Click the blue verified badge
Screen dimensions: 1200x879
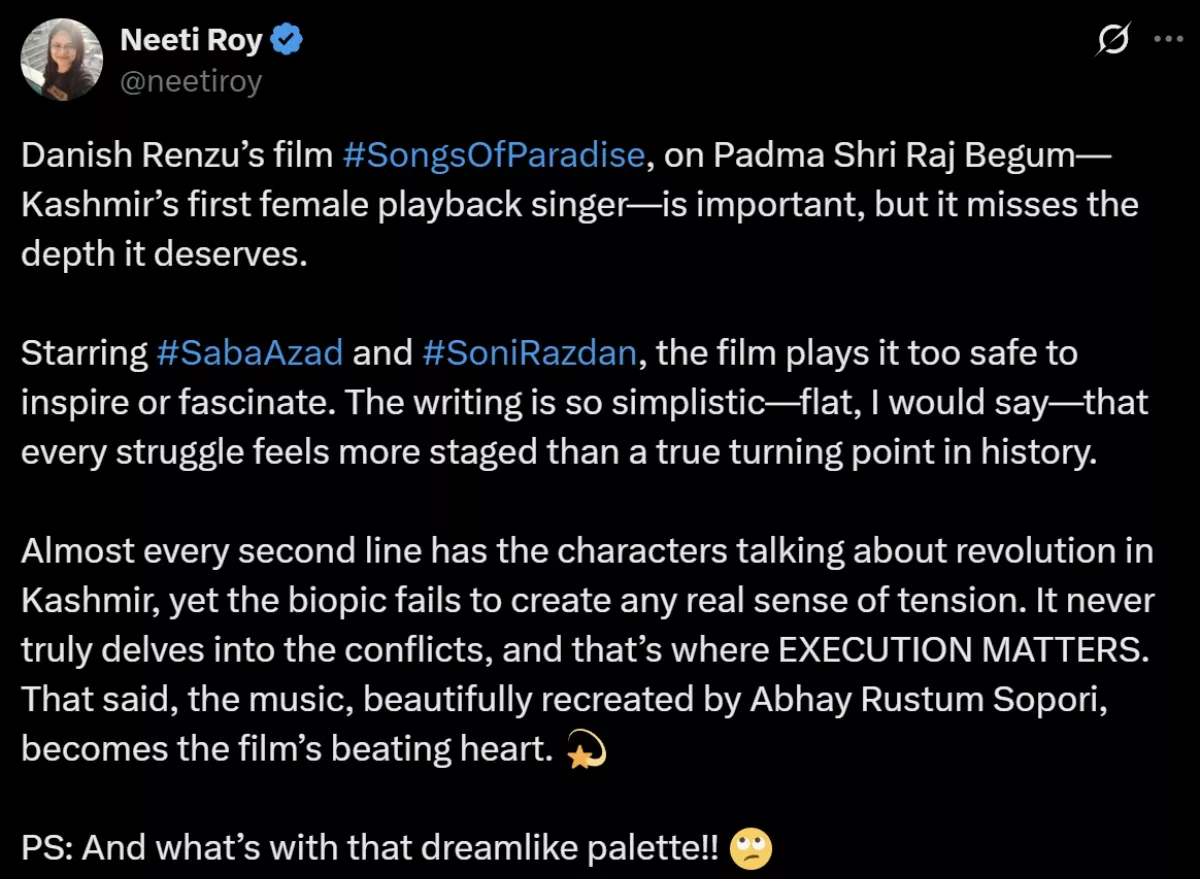pyautogui.click(x=289, y=40)
